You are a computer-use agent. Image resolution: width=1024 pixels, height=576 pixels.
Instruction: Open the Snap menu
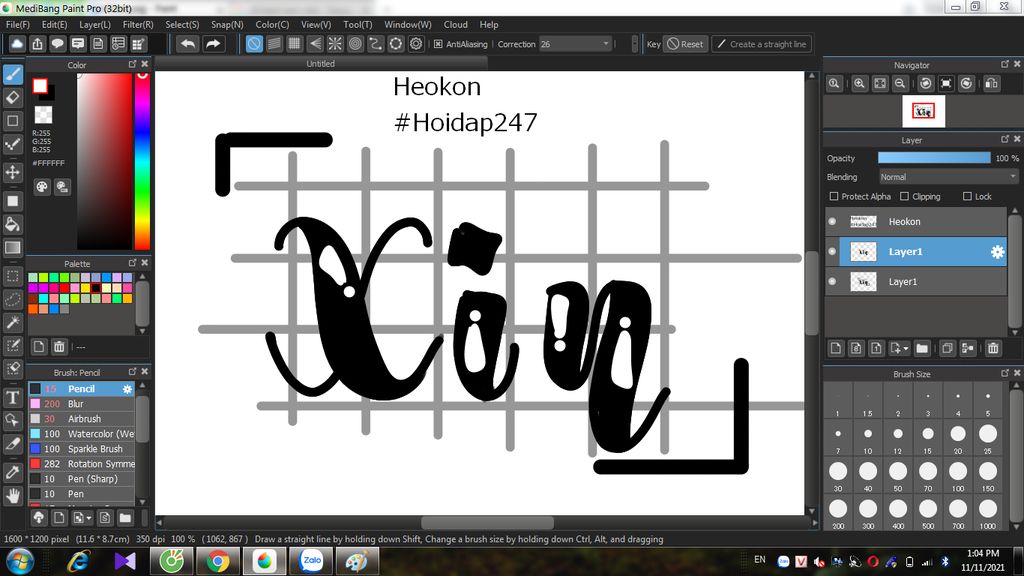227,24
